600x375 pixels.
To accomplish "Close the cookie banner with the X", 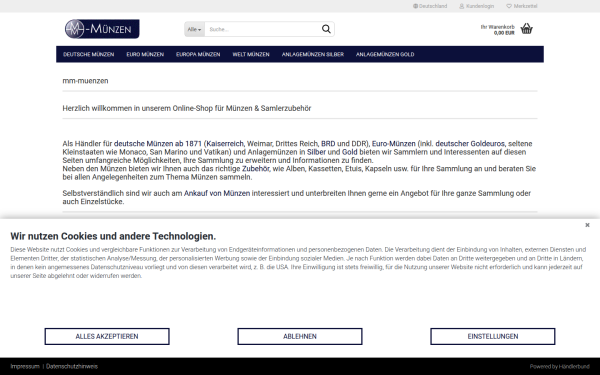I will (x=587, y=225).
